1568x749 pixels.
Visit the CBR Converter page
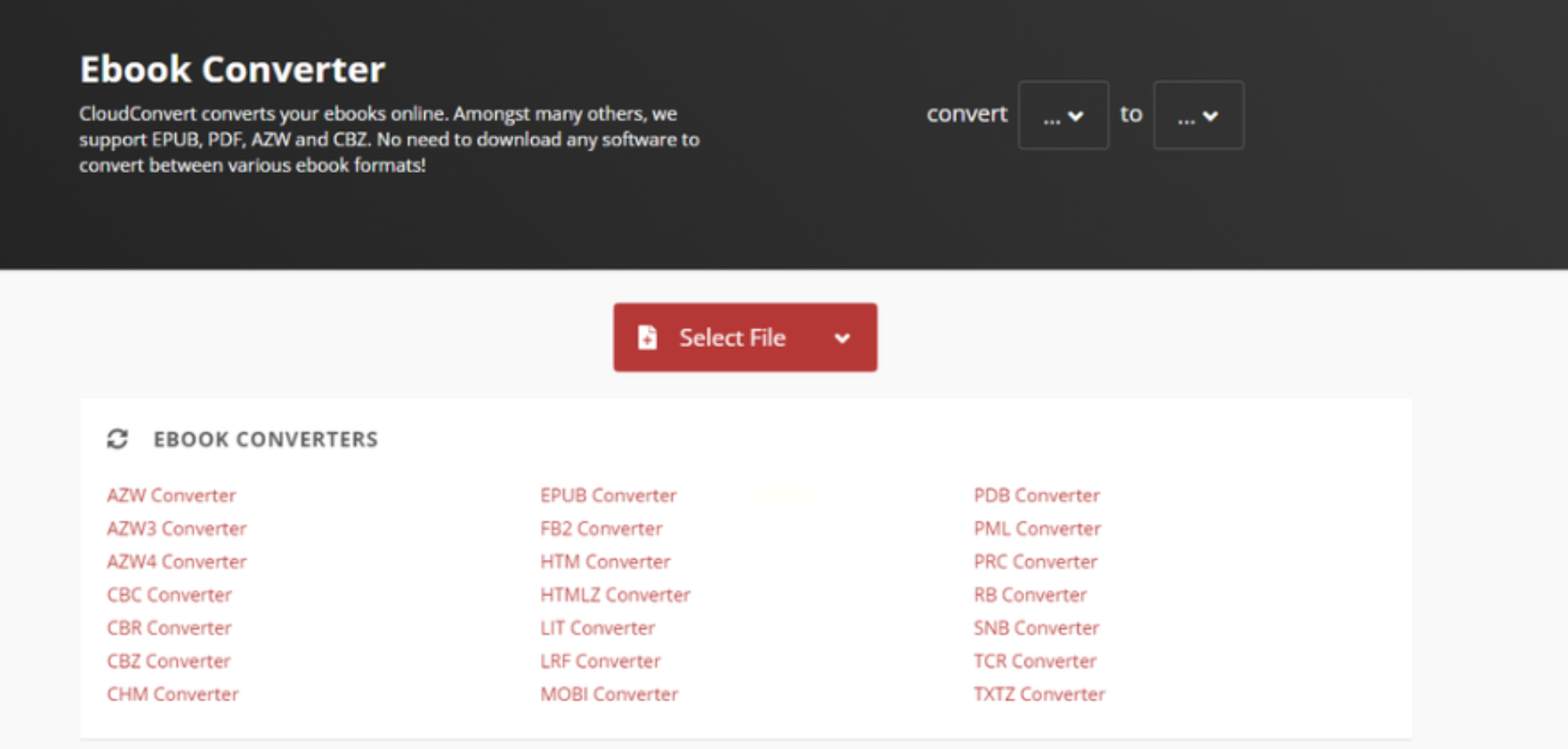click(x=169, y=627)
